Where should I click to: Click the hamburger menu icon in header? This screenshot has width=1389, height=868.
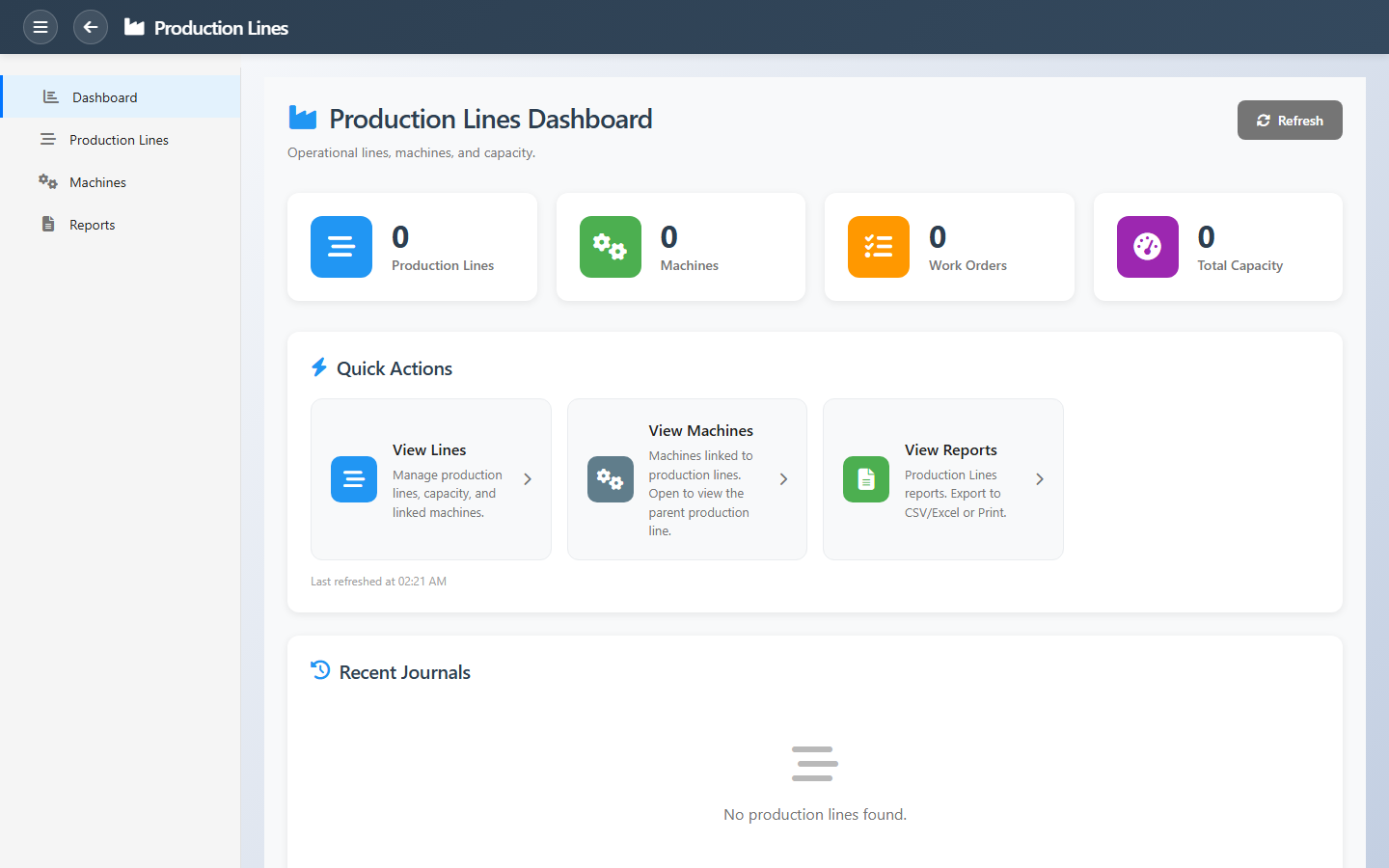(41, 27)
